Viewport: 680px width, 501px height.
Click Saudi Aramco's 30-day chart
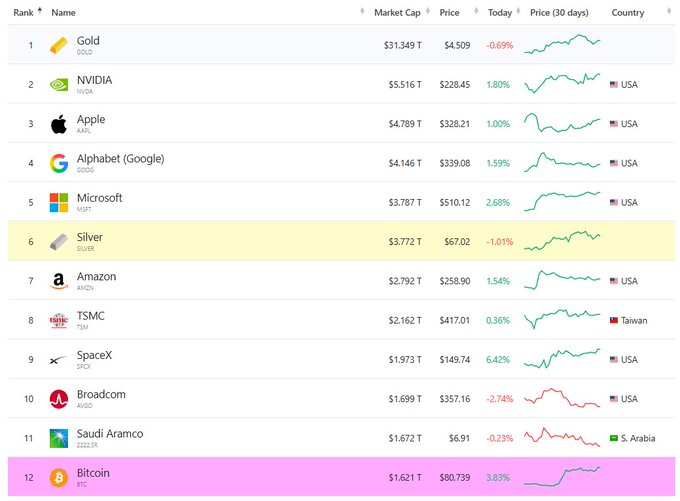[562, 437]
